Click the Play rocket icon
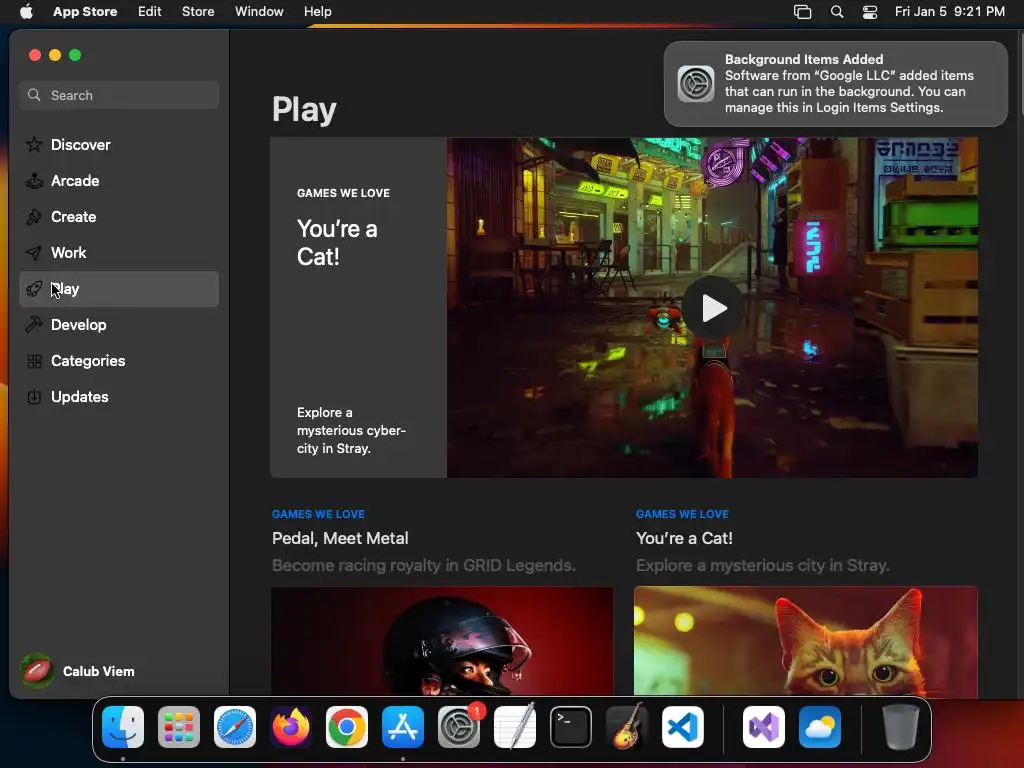This screenshot has height=768, width=1024. 34,289
